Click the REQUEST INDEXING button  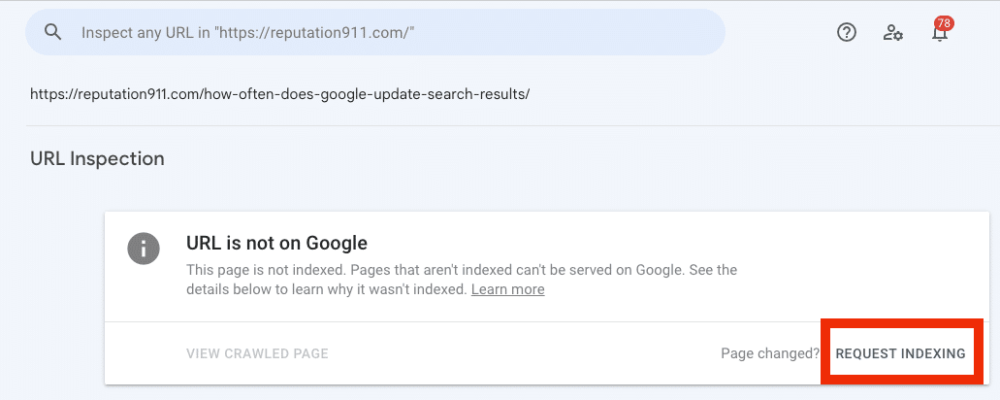coord(901,353)
